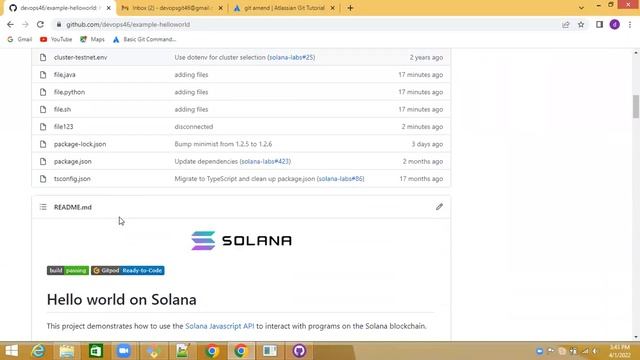Screen dimensions: 640x360
Task: Open GitHub Desktop from taskbar
Action: coord(299,351)
